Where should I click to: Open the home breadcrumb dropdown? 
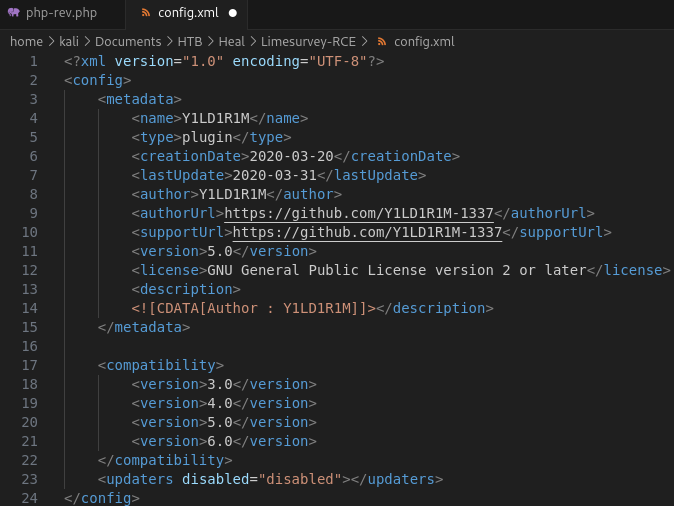26,41
